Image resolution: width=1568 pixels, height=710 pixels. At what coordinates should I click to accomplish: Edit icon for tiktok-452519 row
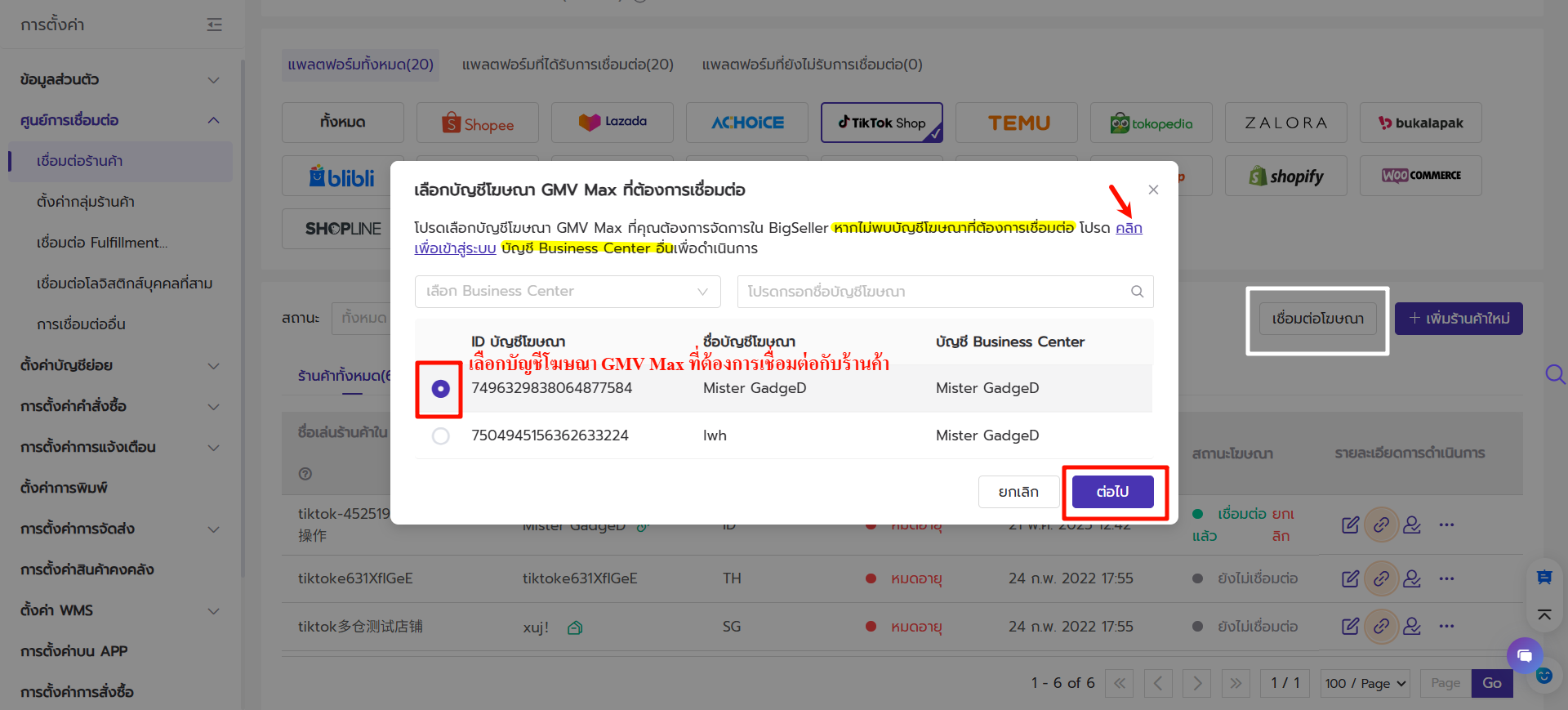(x=1351, y=525)
